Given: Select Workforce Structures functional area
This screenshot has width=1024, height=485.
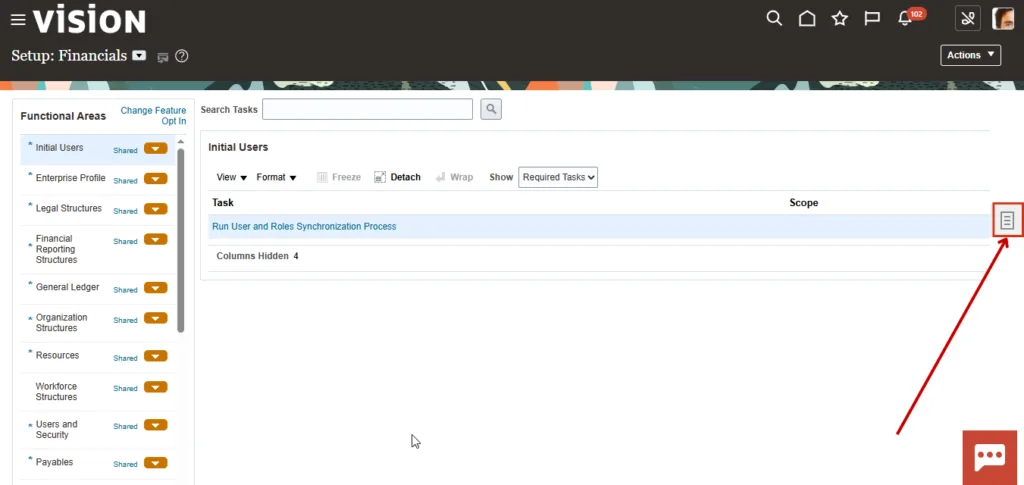Looking at the screenshot, I should (56, 392).
